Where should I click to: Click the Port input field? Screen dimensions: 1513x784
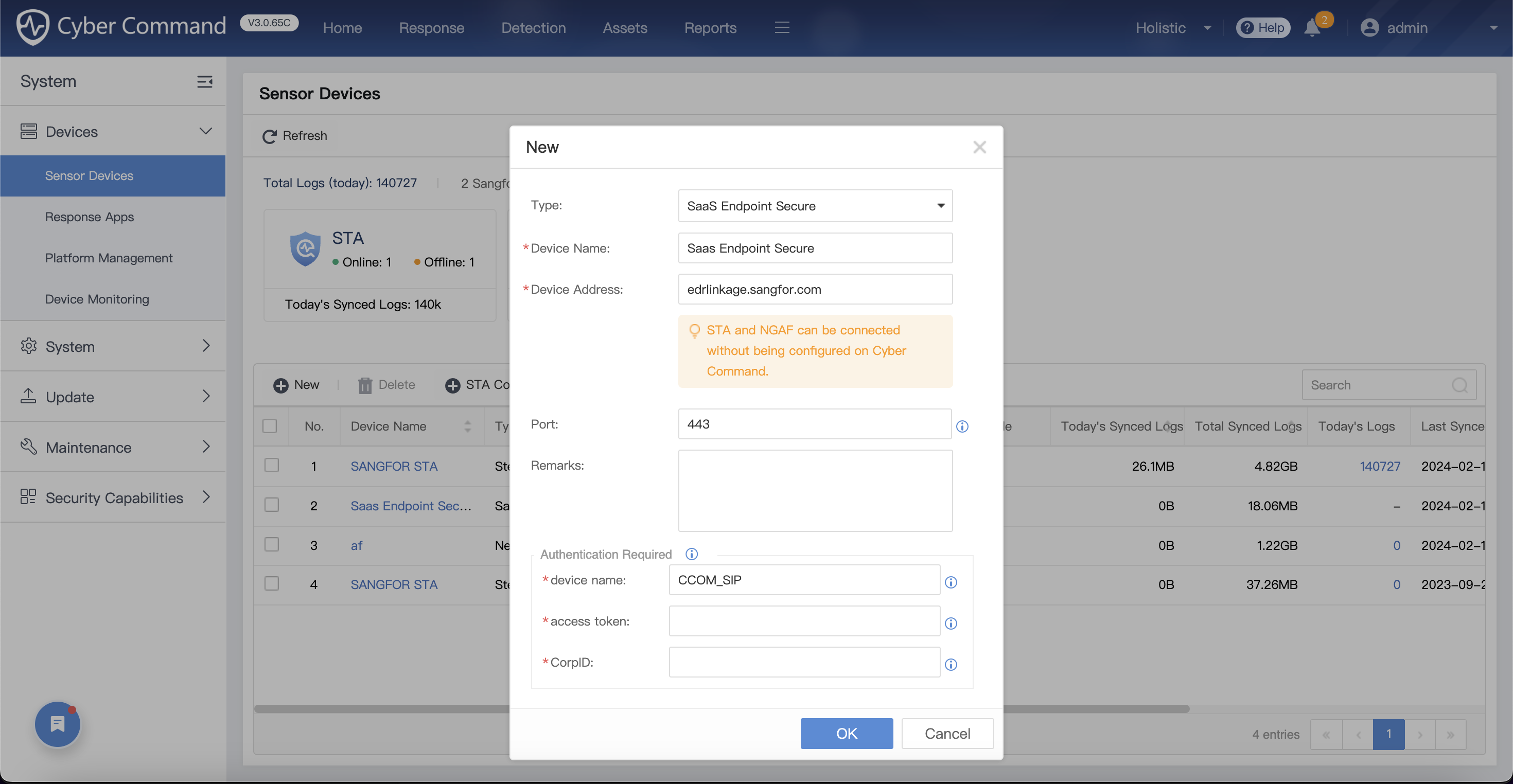click(814, 423)
